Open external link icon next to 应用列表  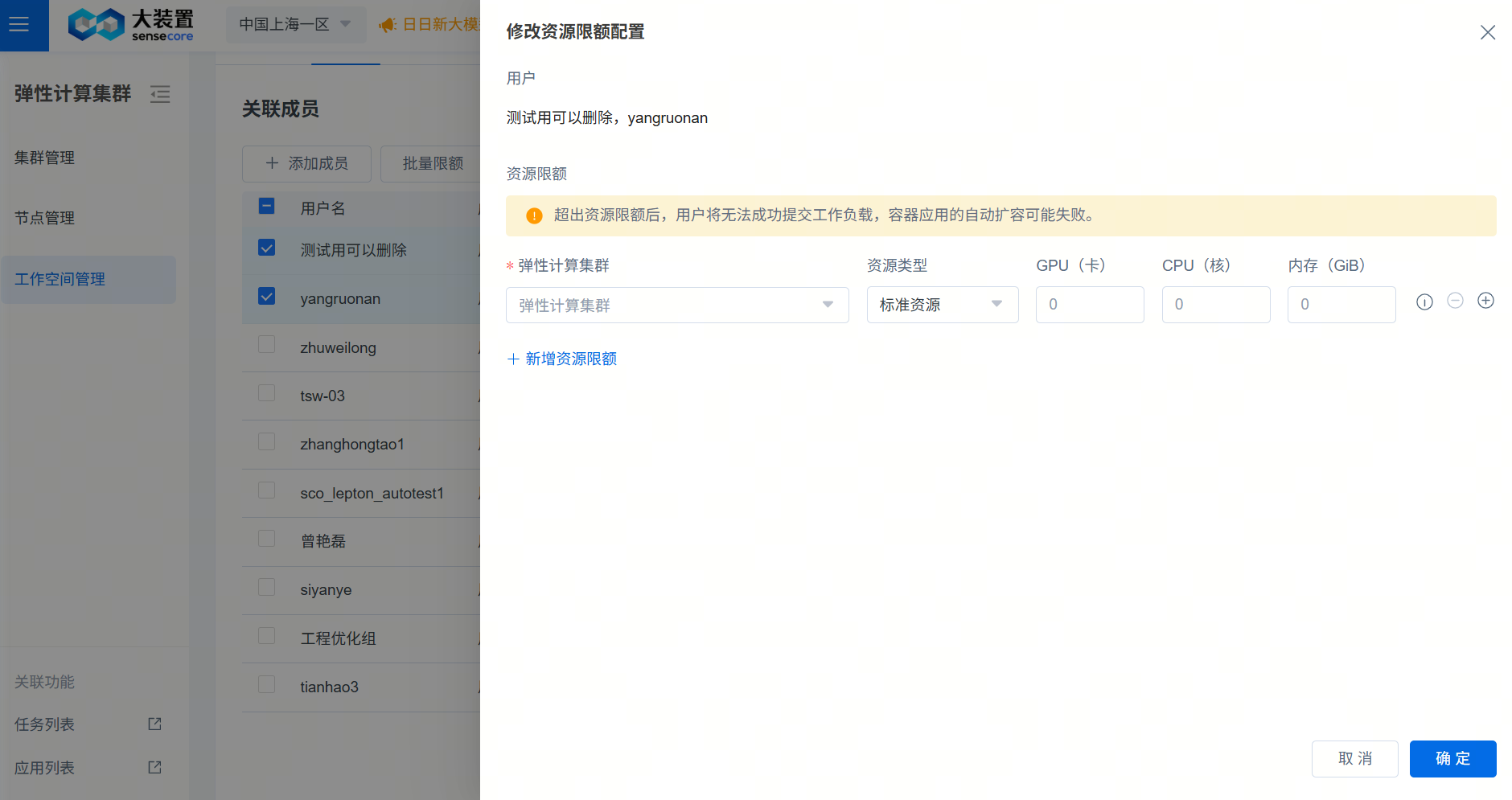(155, 768)
